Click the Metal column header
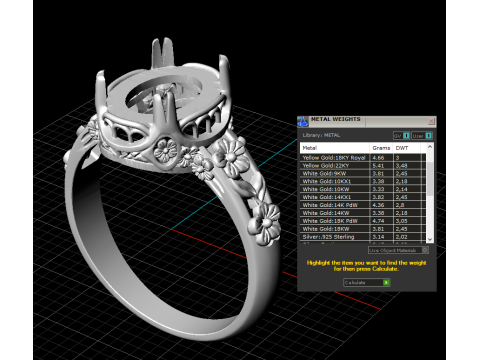Viewport: 480px width, 360px height. pyautogui.click(x=335, y=148)
